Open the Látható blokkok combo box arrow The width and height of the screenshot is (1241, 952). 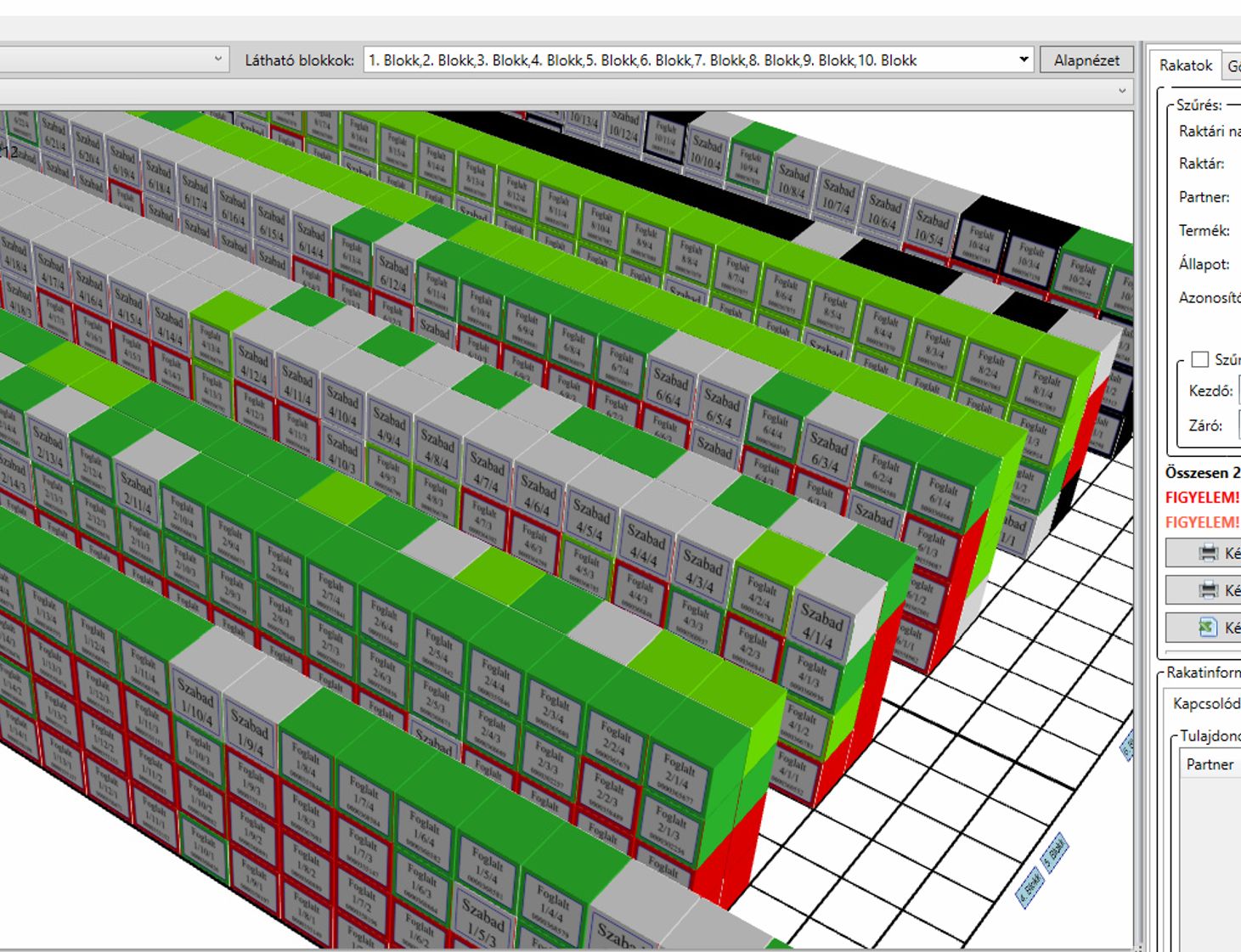click(1024, 59)
